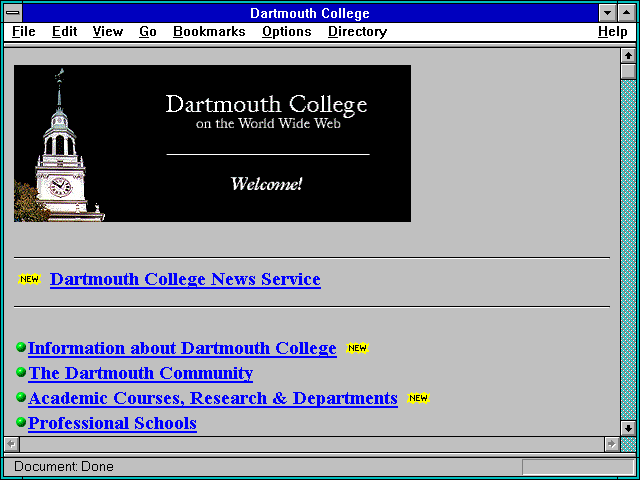Click green bullet beside Information about Dartmouth College
Image resolution: width=640 pixels, height=480 pixels.
click(21, 347)
